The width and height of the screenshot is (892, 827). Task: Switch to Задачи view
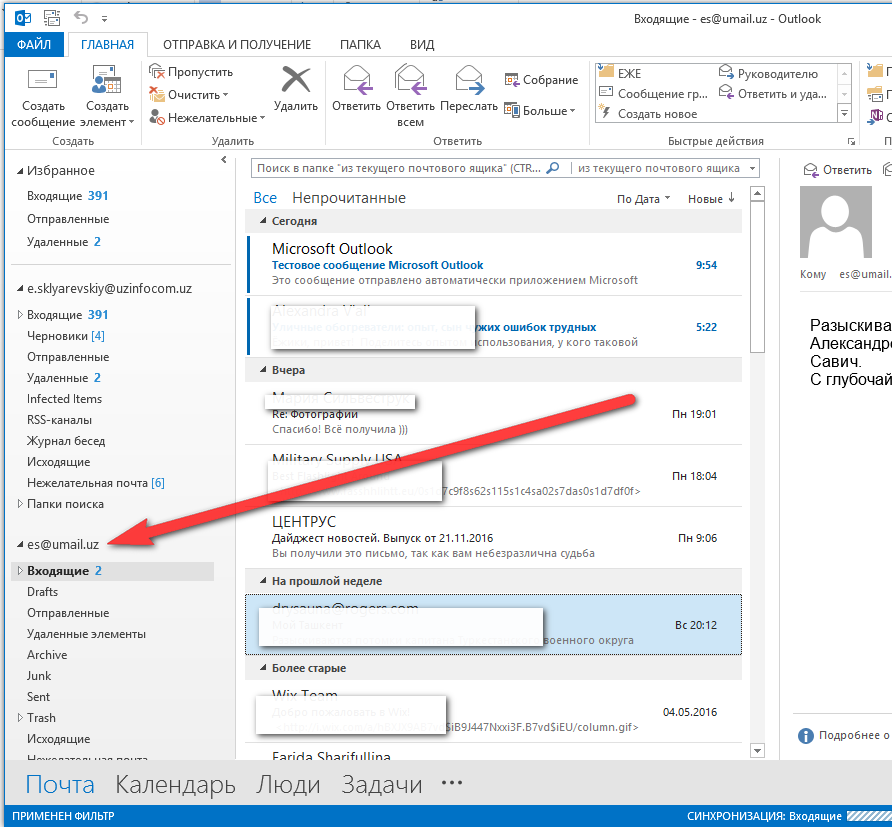[x=382, y=784]
